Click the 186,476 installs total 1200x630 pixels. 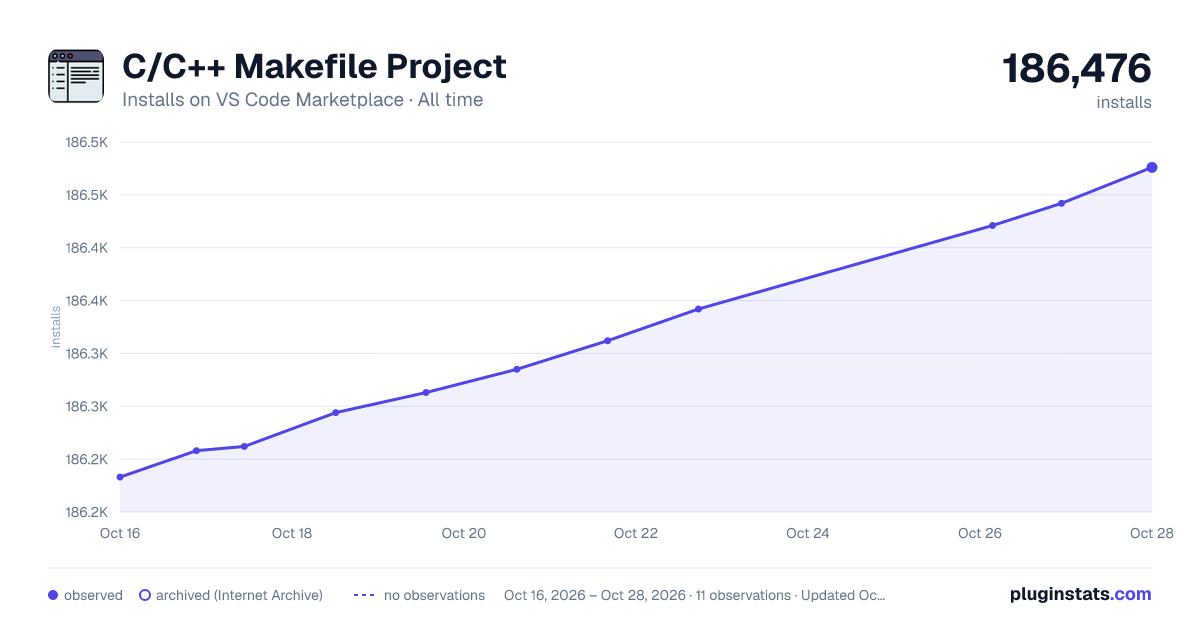[1077, 69]
